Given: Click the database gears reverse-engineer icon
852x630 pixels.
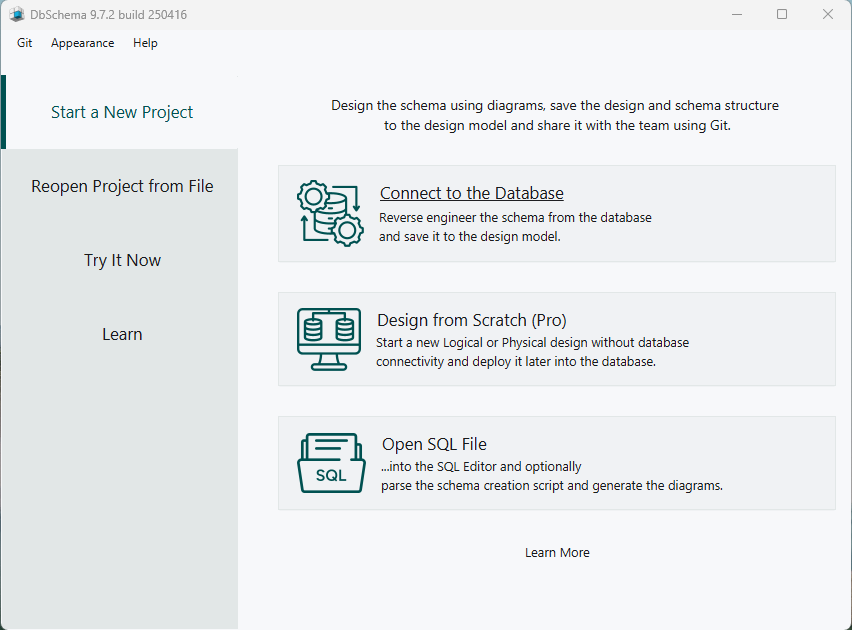Looking at the screenshot, I should [x=330, y=213].
